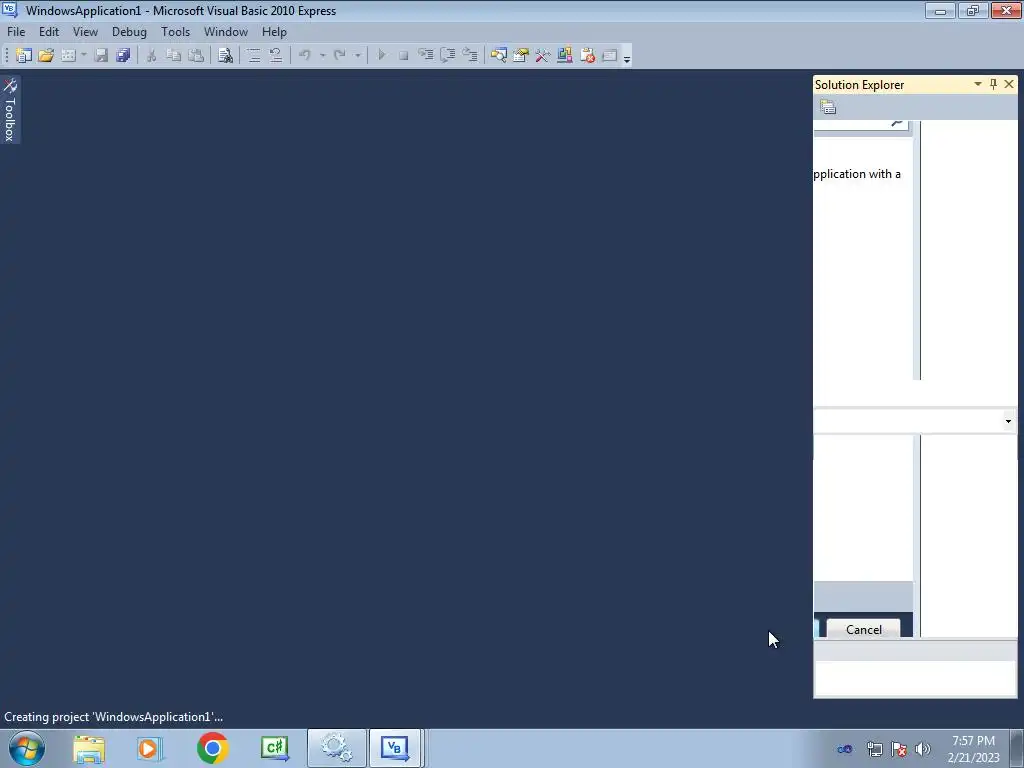Screen dimensions: 1024x768
Task: Open the Help menu
Action: tap(274, 31)
